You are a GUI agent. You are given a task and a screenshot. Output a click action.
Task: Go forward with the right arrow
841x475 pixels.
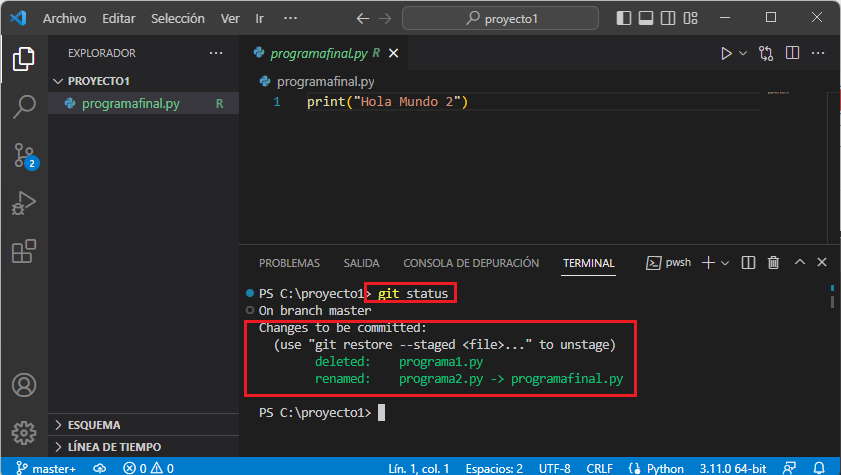pyautogui.click(x=385, y=18)
